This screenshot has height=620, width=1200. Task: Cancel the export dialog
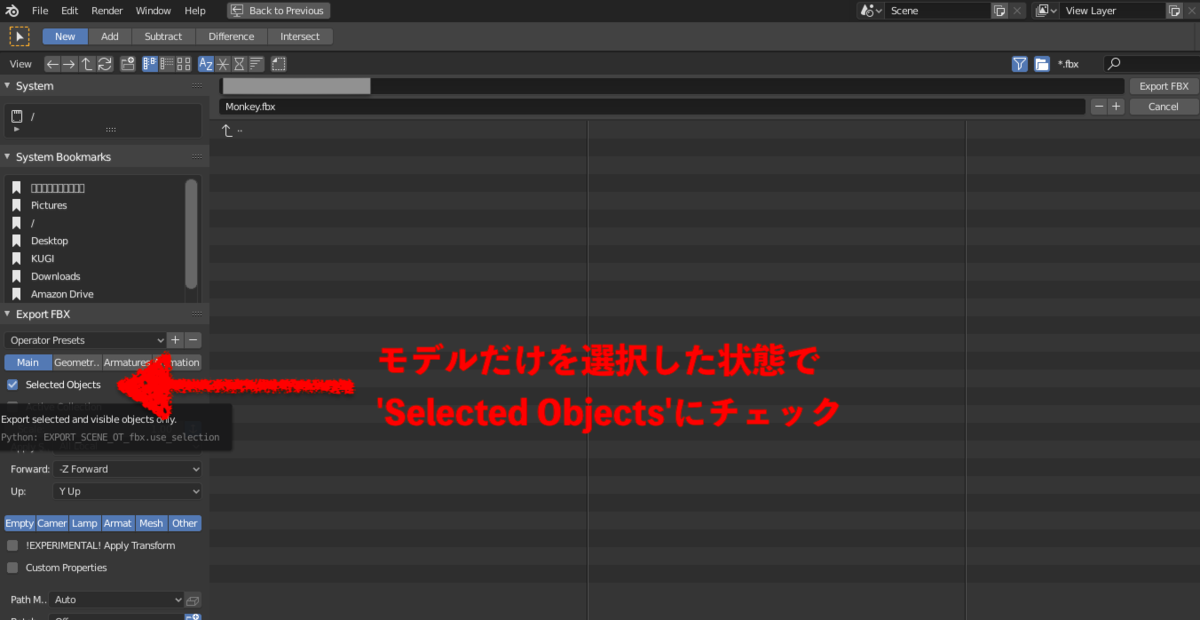point(1163,106)
